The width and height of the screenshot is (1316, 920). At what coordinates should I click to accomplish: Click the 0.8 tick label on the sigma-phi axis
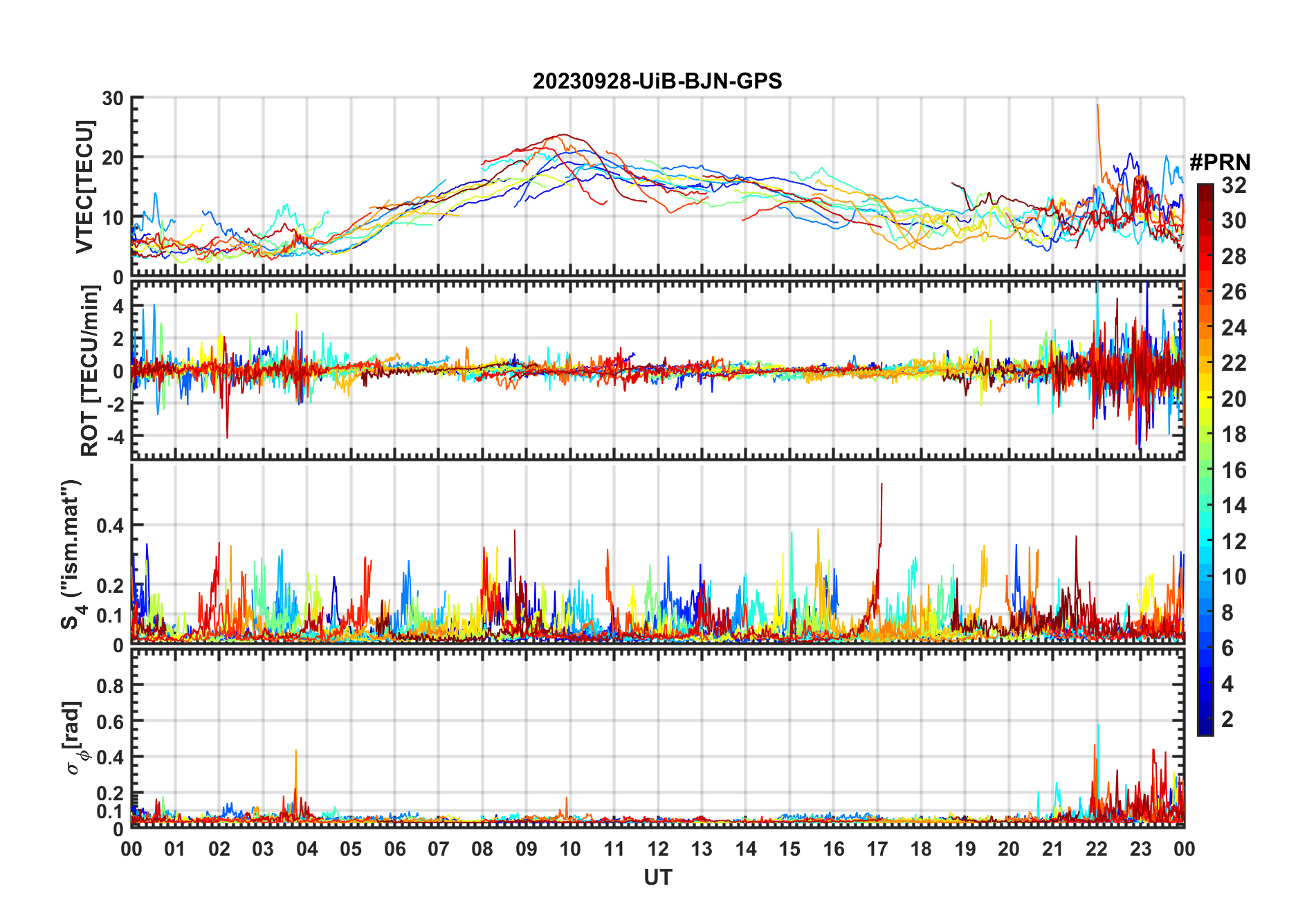110,686
